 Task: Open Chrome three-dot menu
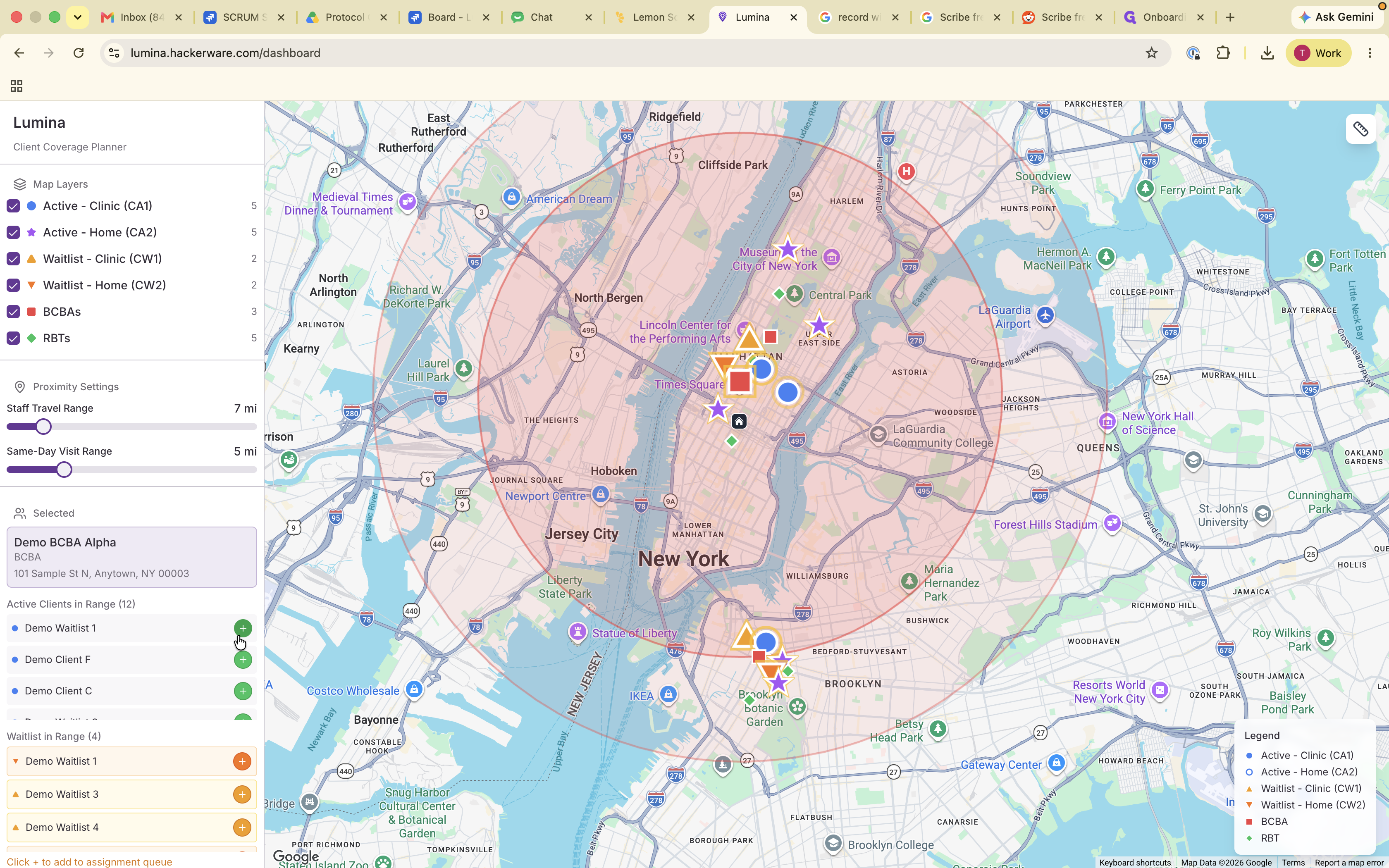click(x=1370, y=53)
